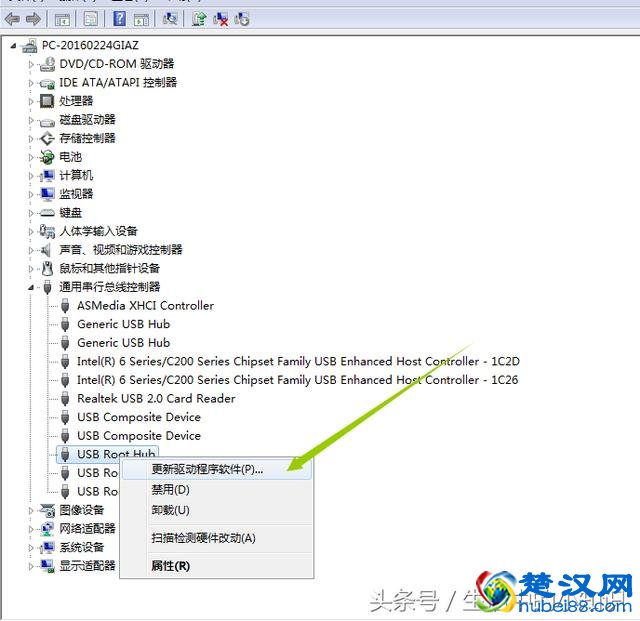Click the Back arrow toolbar icon
The height and width of the screenshot is (621, 640).
[x=12, y=19]
